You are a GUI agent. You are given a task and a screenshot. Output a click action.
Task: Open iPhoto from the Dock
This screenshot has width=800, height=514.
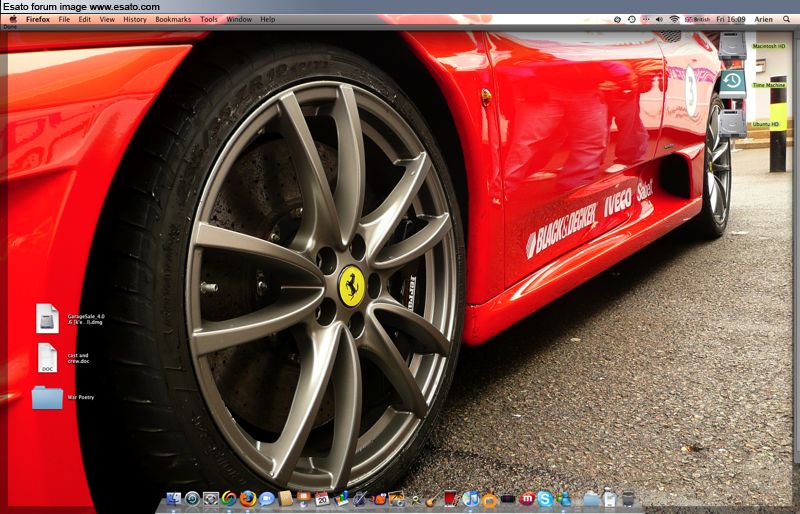point(397,499)
